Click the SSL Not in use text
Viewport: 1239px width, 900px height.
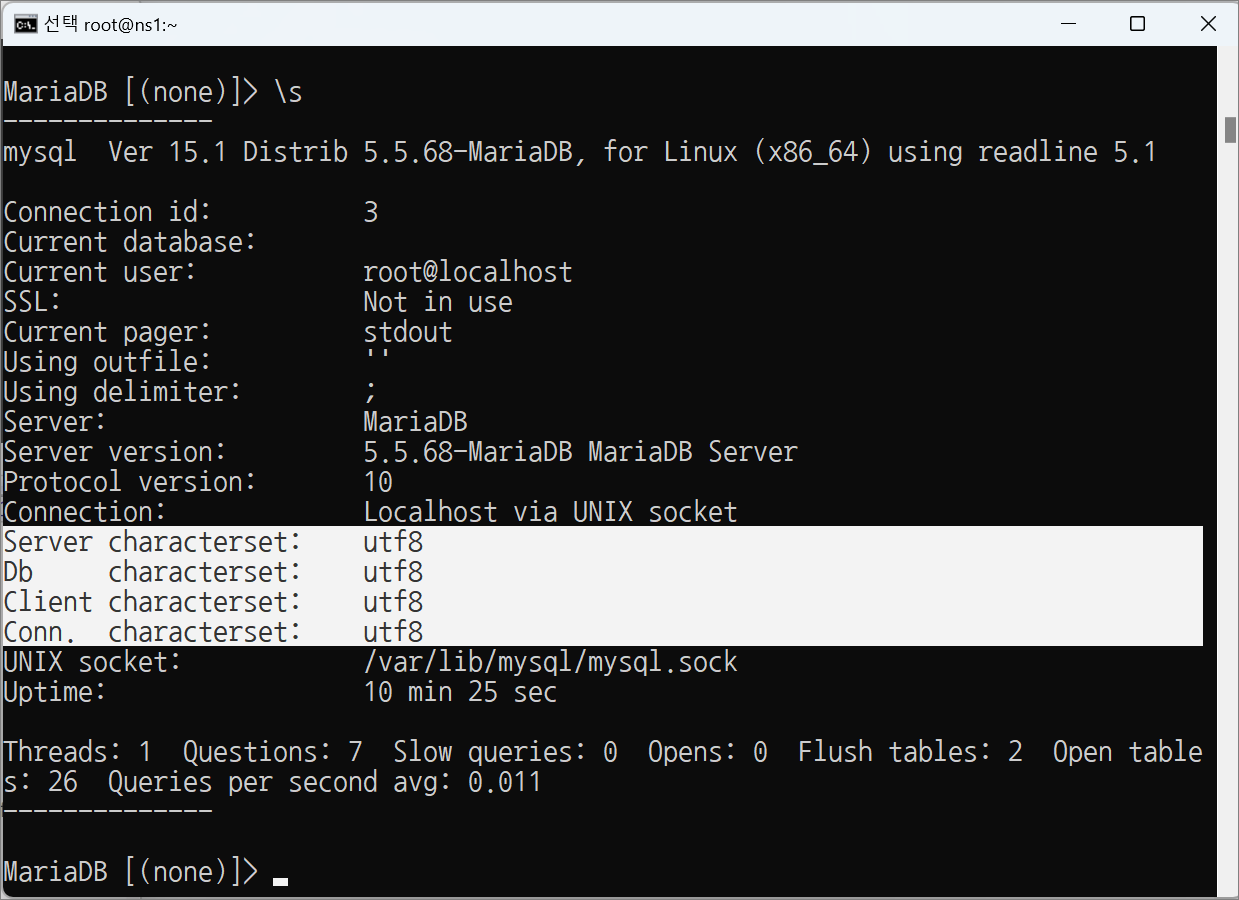pyautogui.click(x=438, y=302)
